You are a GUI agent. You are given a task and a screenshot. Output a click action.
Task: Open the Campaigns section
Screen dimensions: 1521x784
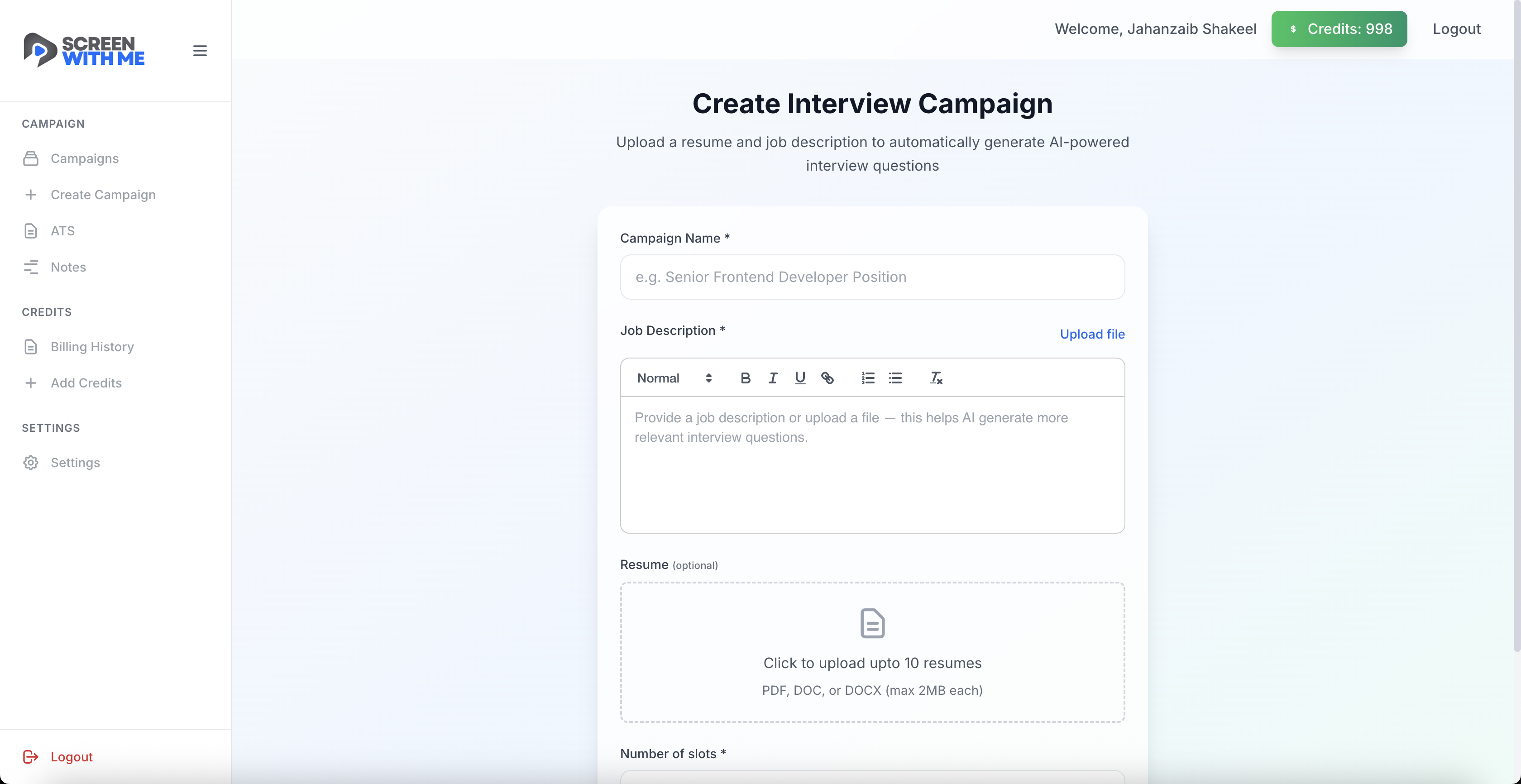[84, 158]
